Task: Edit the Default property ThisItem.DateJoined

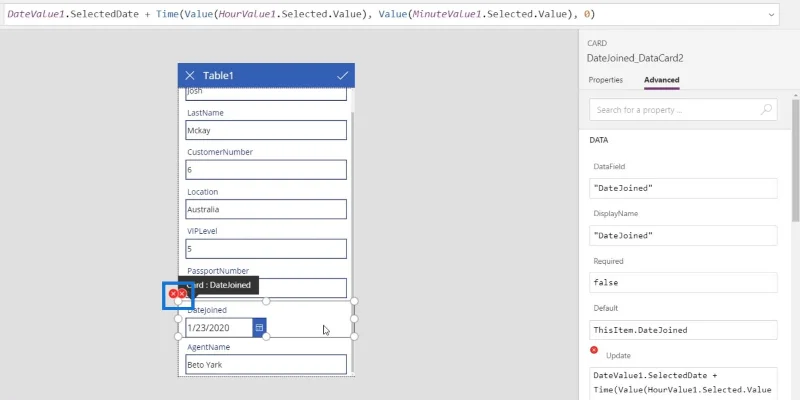Action: 683,330
